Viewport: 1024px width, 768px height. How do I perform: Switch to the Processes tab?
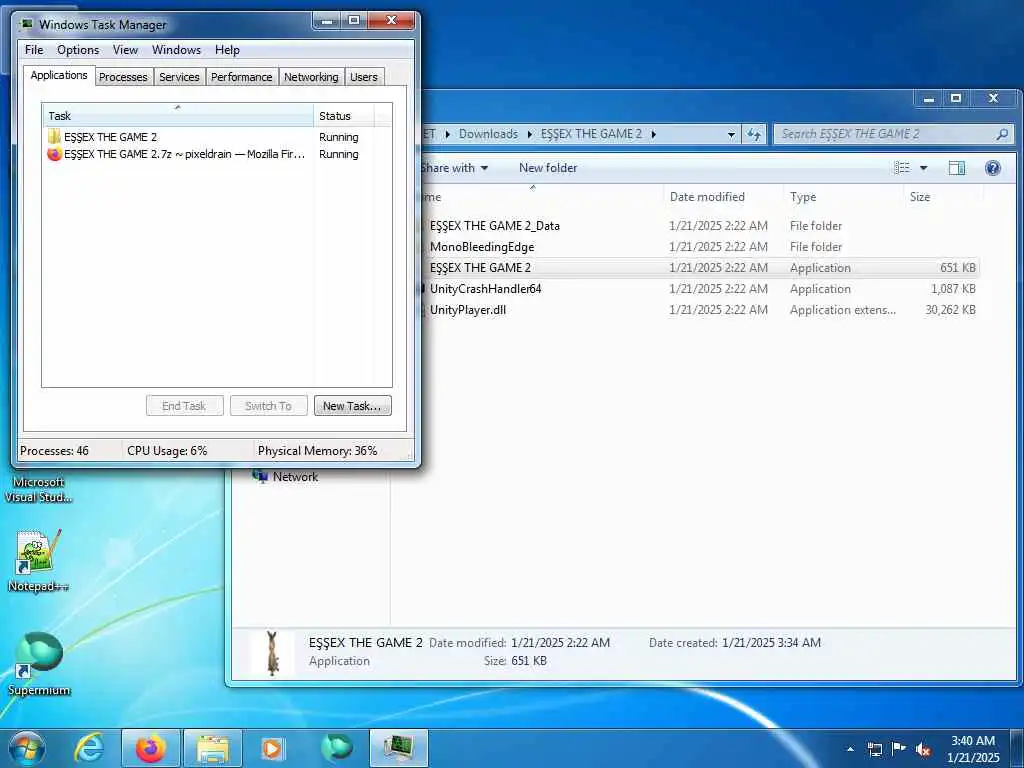(123, 77)
